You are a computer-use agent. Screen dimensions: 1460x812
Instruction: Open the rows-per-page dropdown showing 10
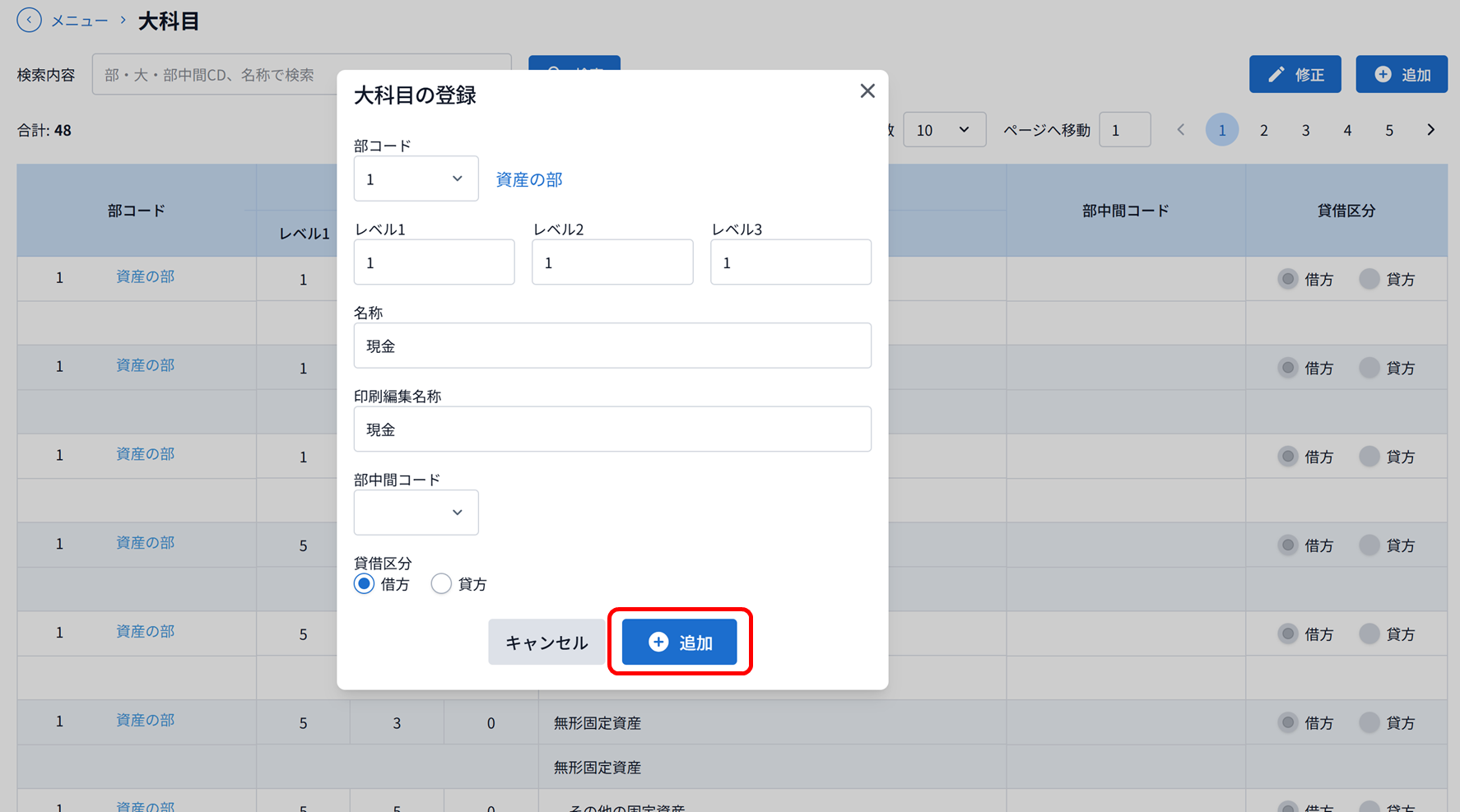944,130
